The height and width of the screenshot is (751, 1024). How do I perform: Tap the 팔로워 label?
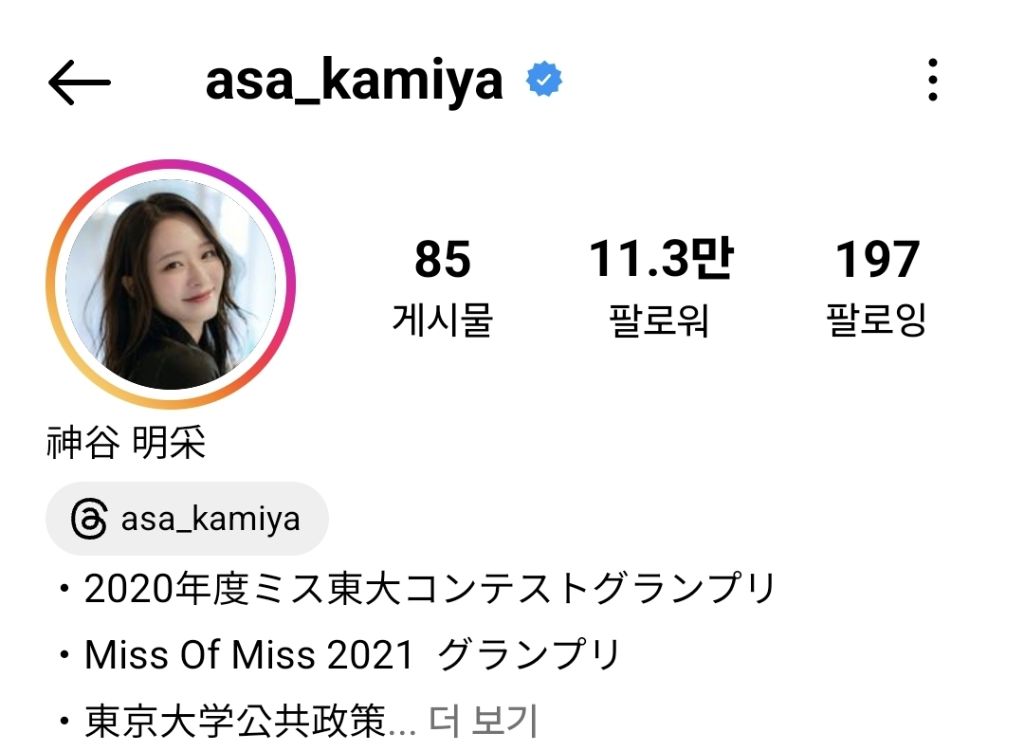point(659,320)
